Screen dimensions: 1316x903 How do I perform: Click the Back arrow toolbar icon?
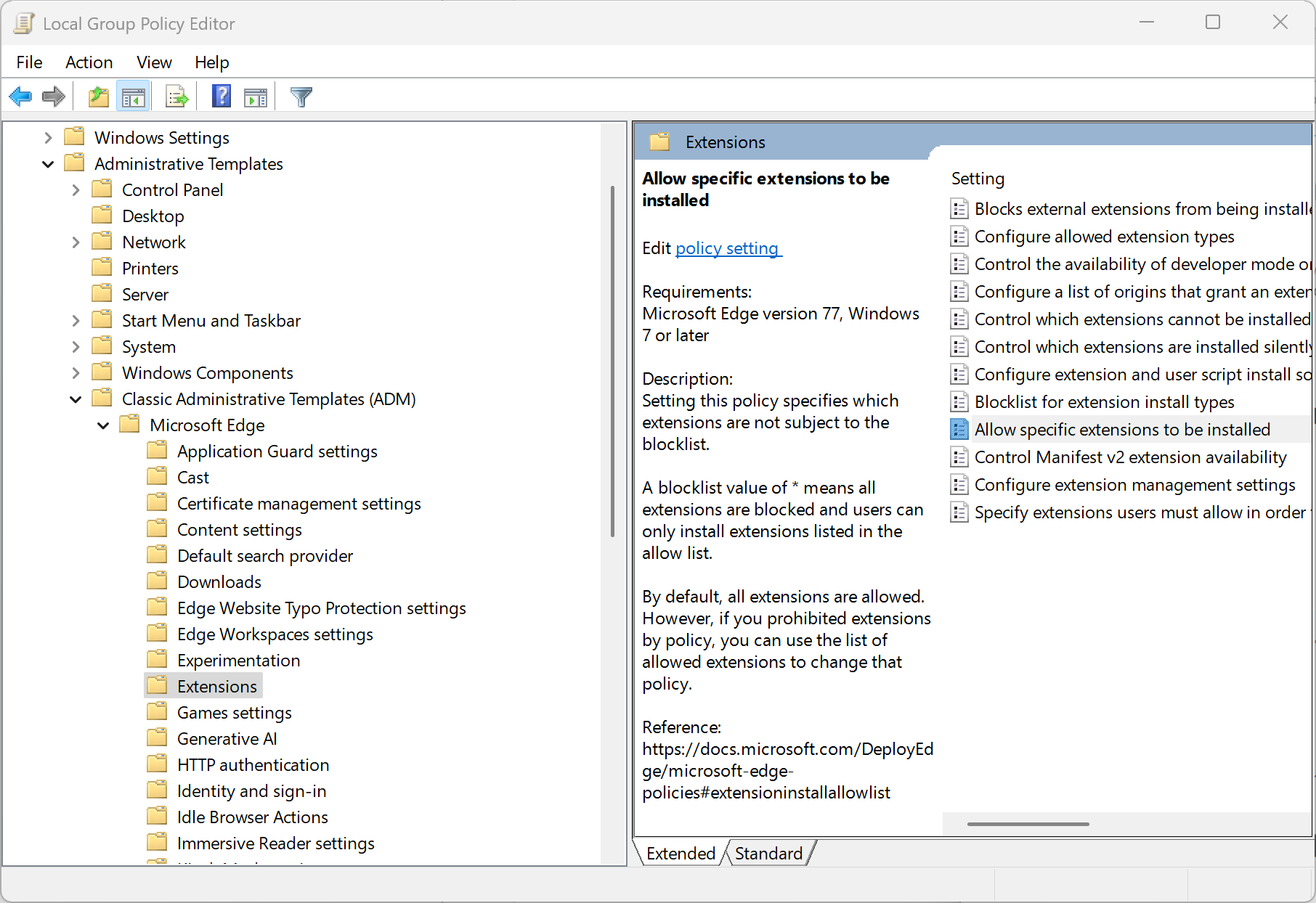(20, 97)
